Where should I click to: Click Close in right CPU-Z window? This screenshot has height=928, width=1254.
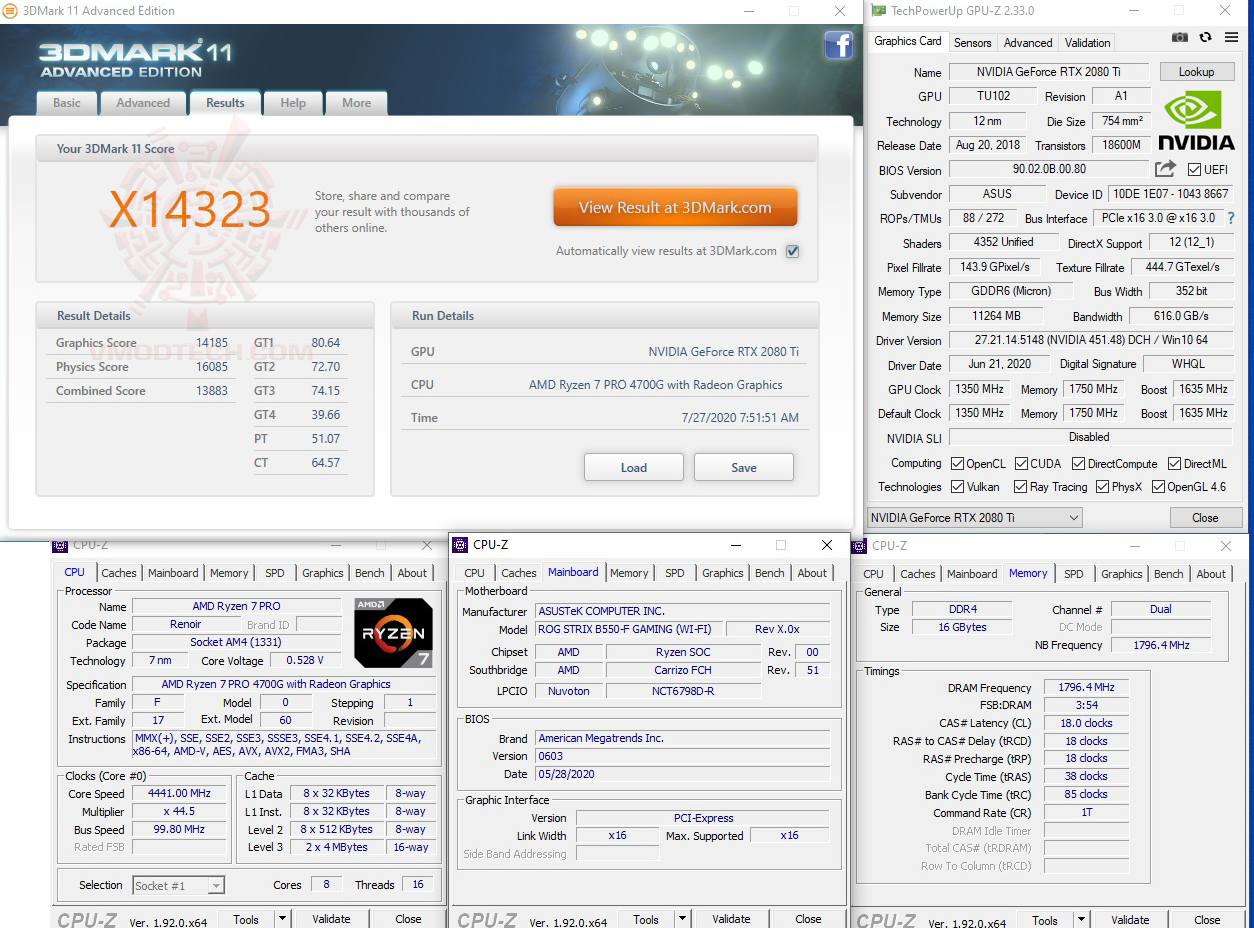tap(1207, 920)
